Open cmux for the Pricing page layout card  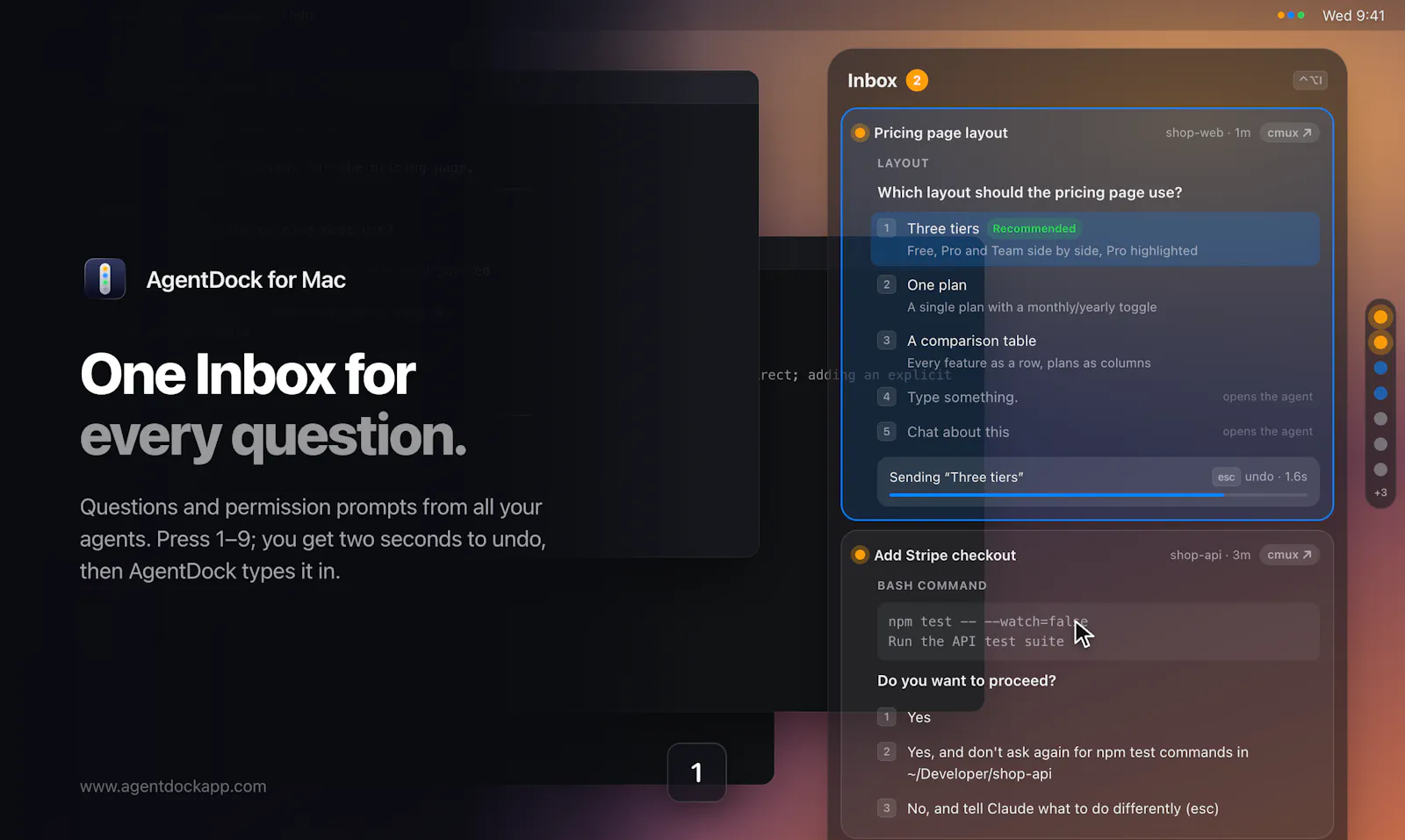(x=1289, y=133)
